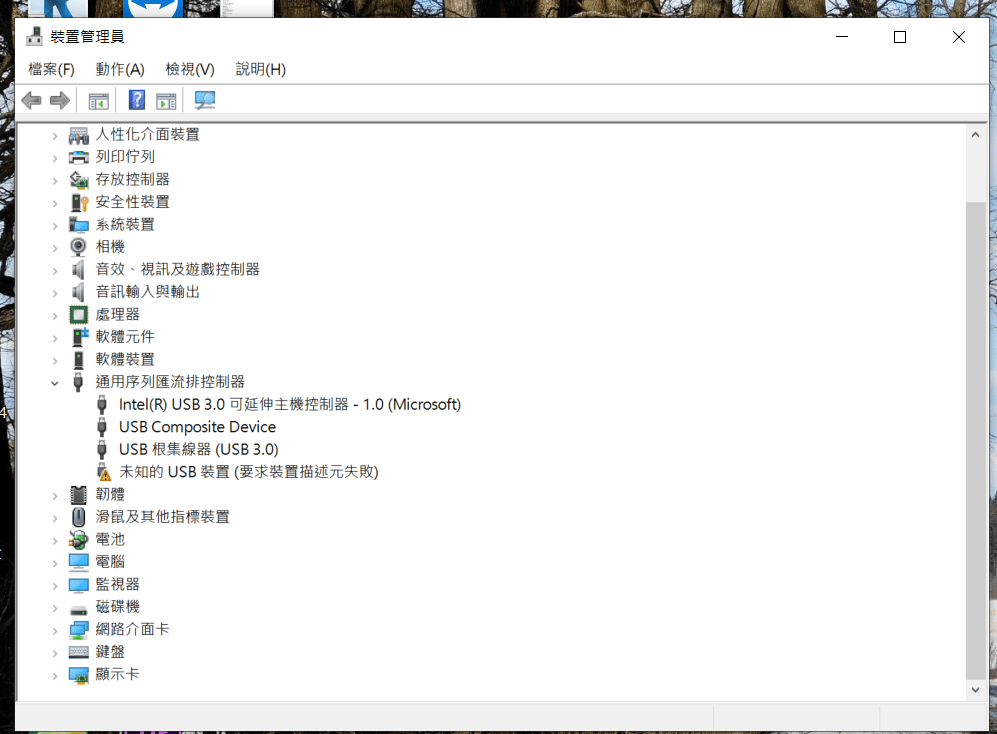
Task: Collapse the 通用序列匯流排控制器 category
Action: pos(55,383)
